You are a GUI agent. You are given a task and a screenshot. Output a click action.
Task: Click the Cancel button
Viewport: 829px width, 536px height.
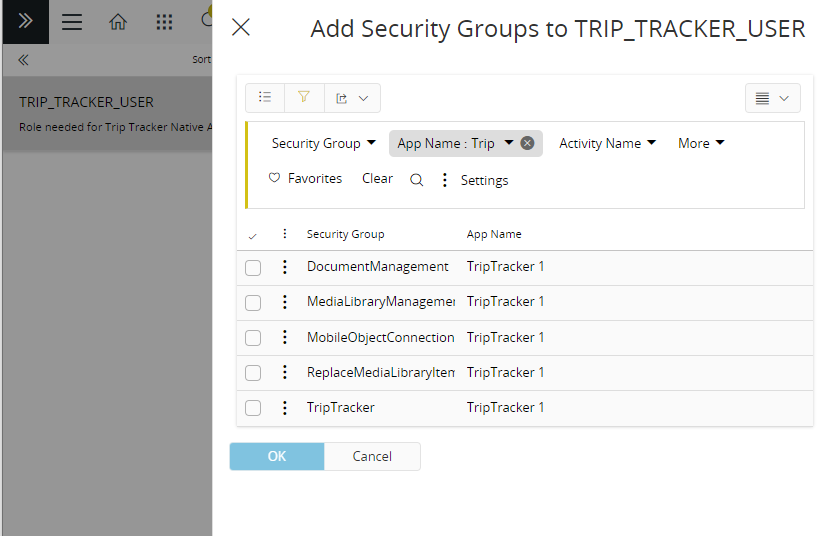(372, 456)
